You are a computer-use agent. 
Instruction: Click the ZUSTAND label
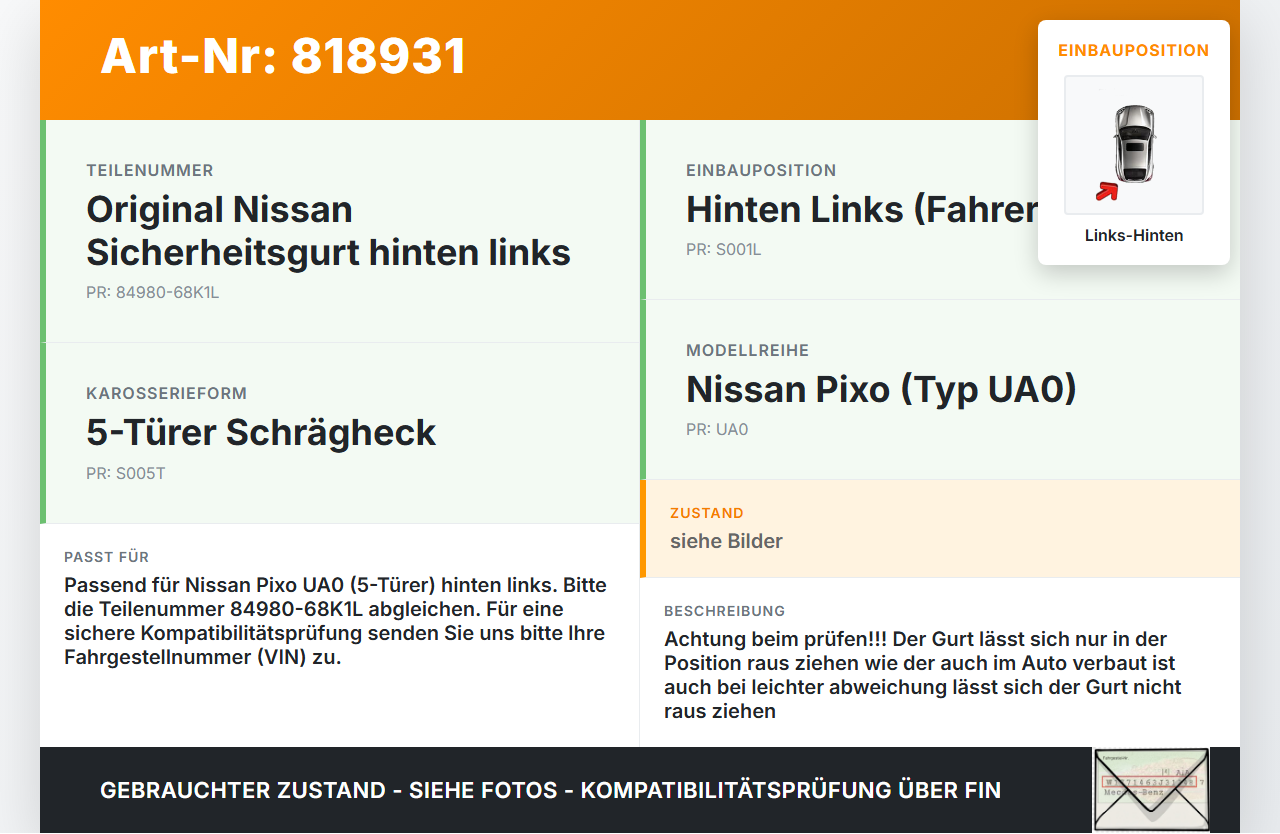(707, 513)
